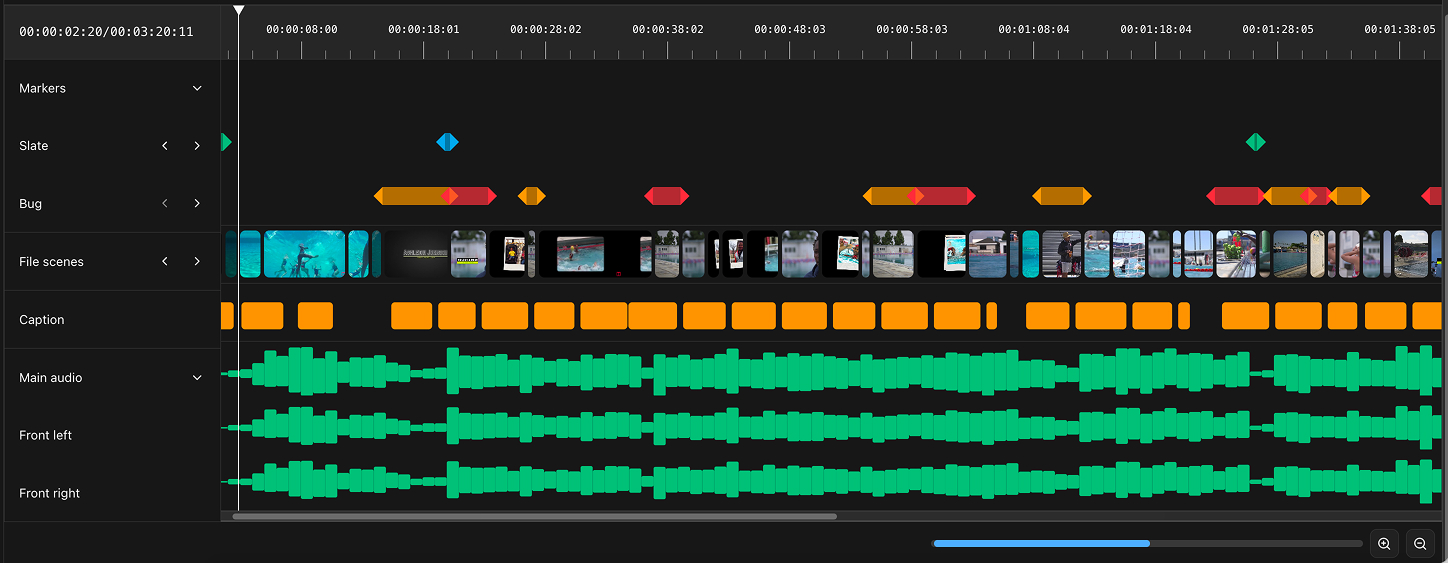Collapse the Markers section
1448x563 pixels.
[x=197, y=88]
